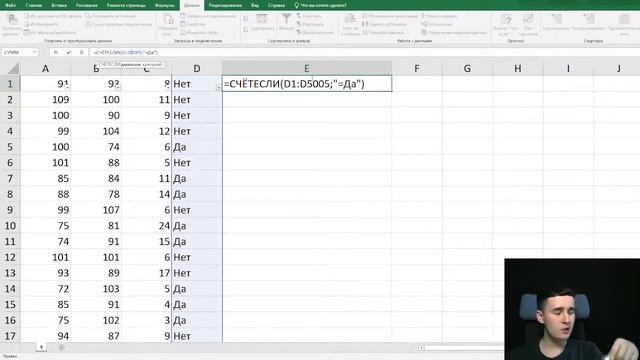Switch to the Вид tab
Image resolution: width=640 pixels, height=360 pixels.
pos(255,5)
